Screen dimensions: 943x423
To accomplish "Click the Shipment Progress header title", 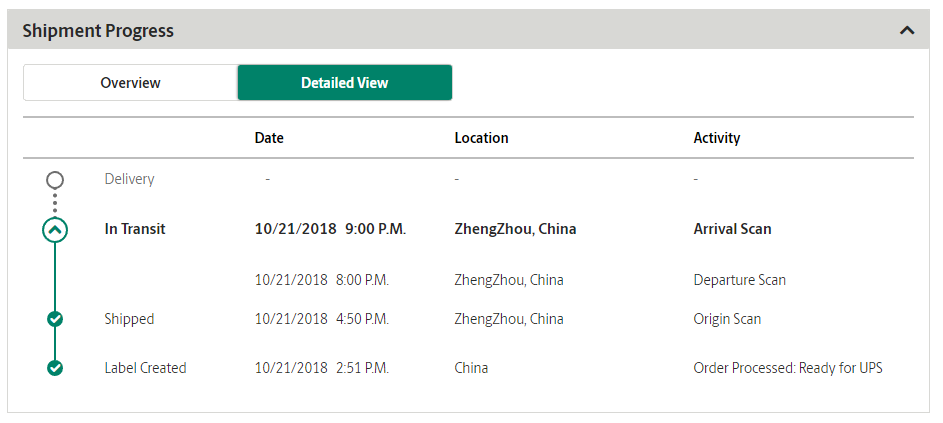I will (x=98, y=31).
